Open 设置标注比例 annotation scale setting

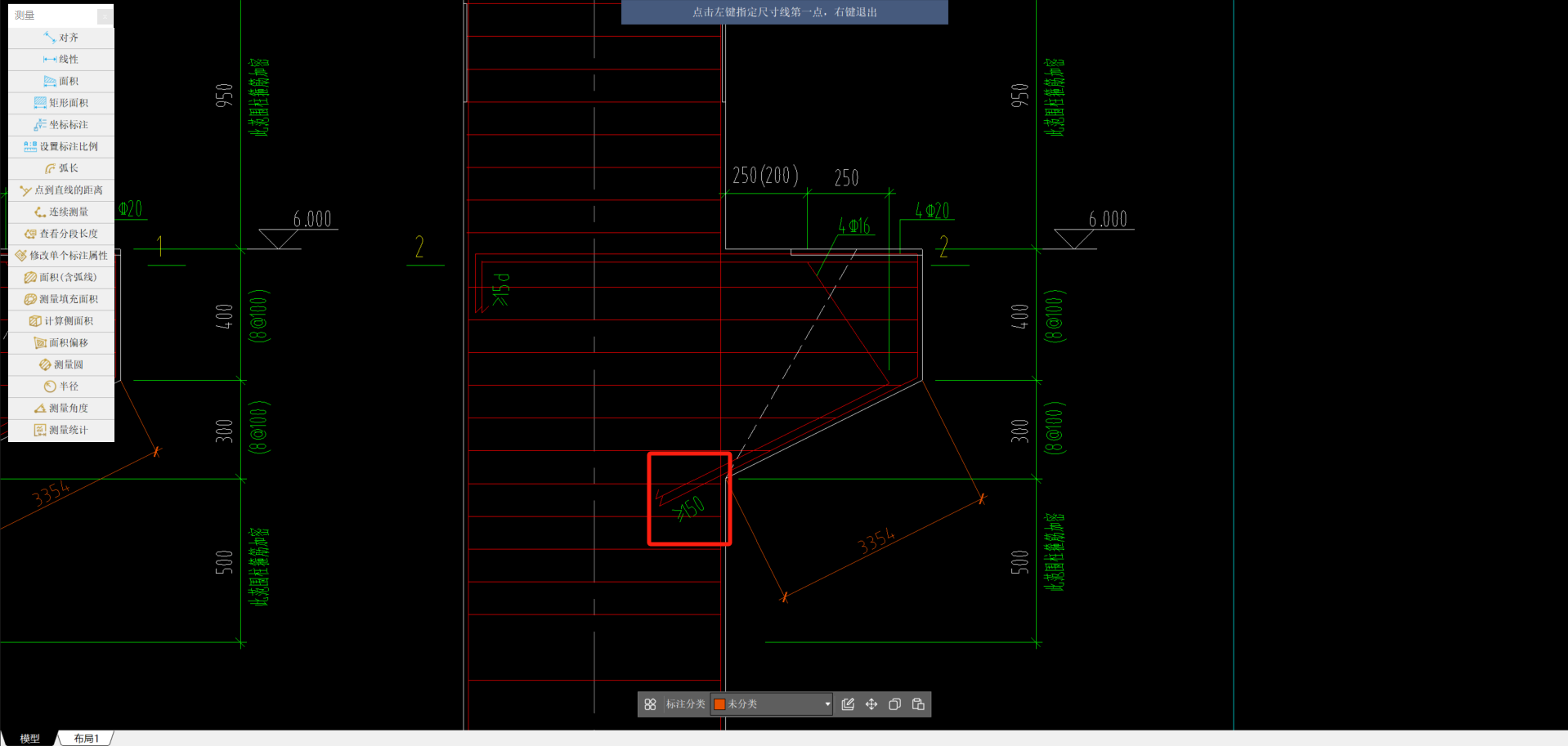point(61,146)
